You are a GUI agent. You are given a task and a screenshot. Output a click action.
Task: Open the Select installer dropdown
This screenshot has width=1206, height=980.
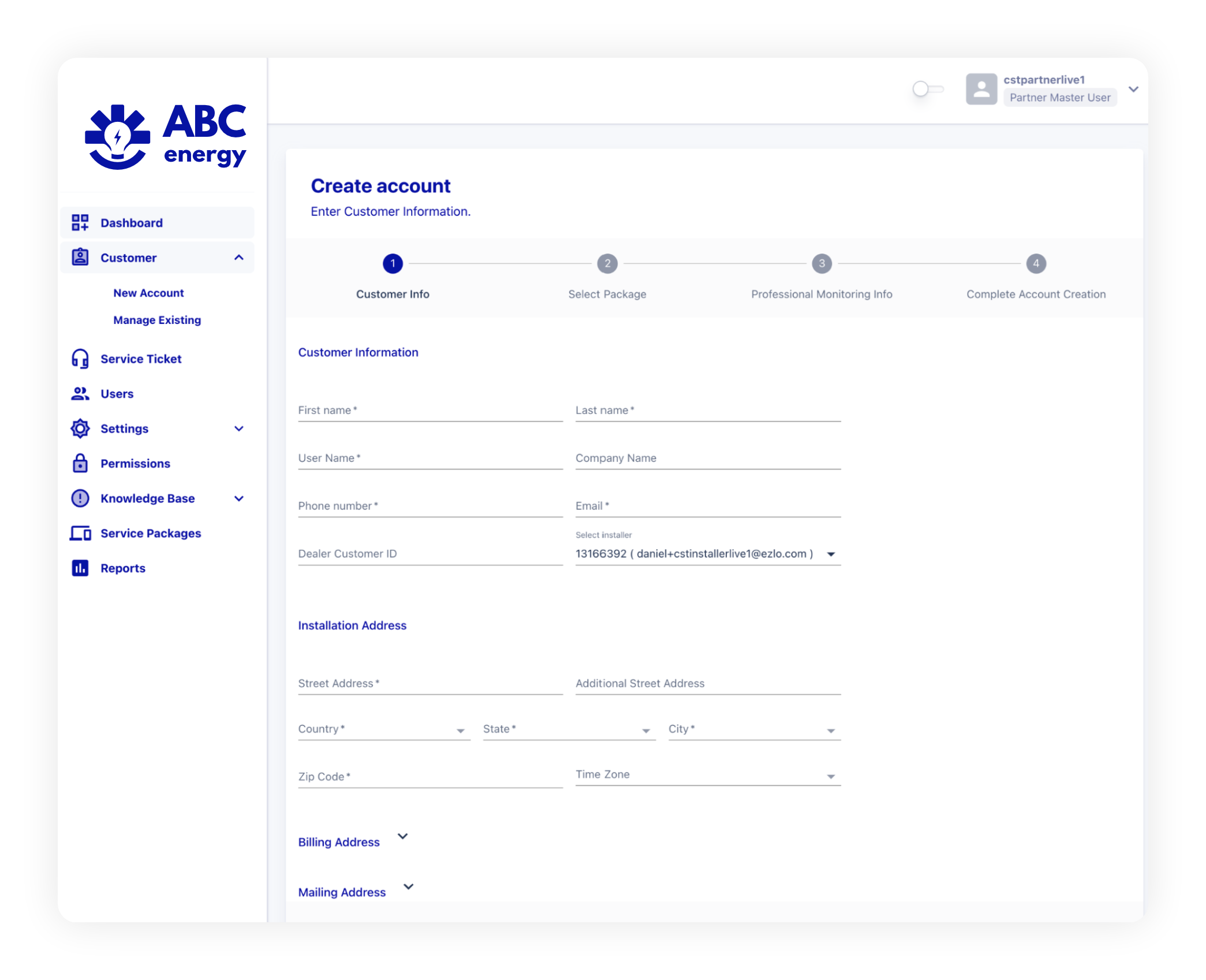pyautogui.click(x=708, y=554)
